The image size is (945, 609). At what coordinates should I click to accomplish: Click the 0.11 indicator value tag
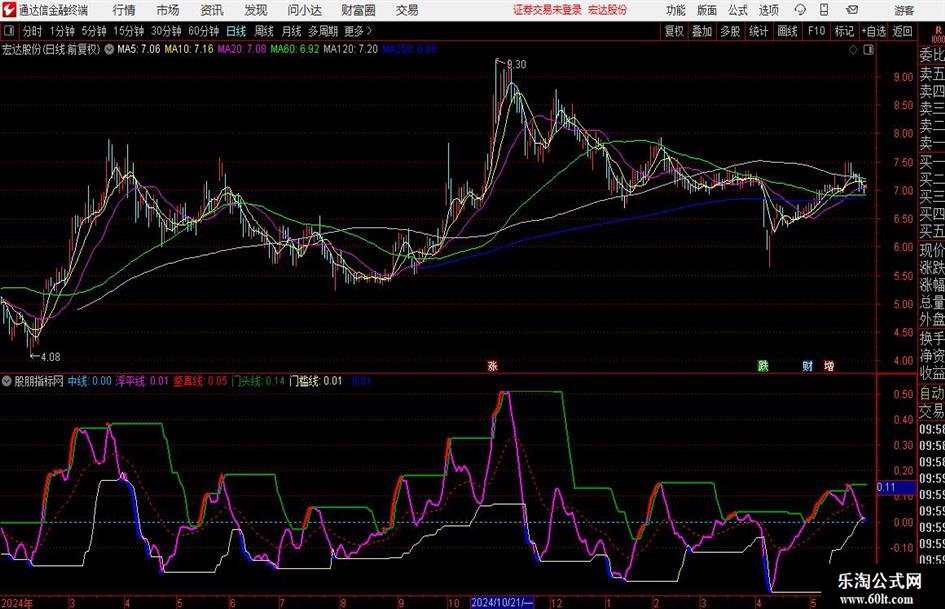pos(895,487)
